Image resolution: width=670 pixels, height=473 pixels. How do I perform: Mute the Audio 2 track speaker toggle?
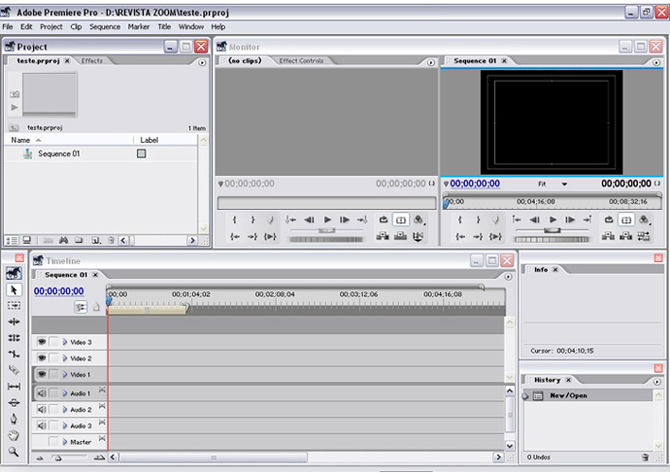click(42, 409)
